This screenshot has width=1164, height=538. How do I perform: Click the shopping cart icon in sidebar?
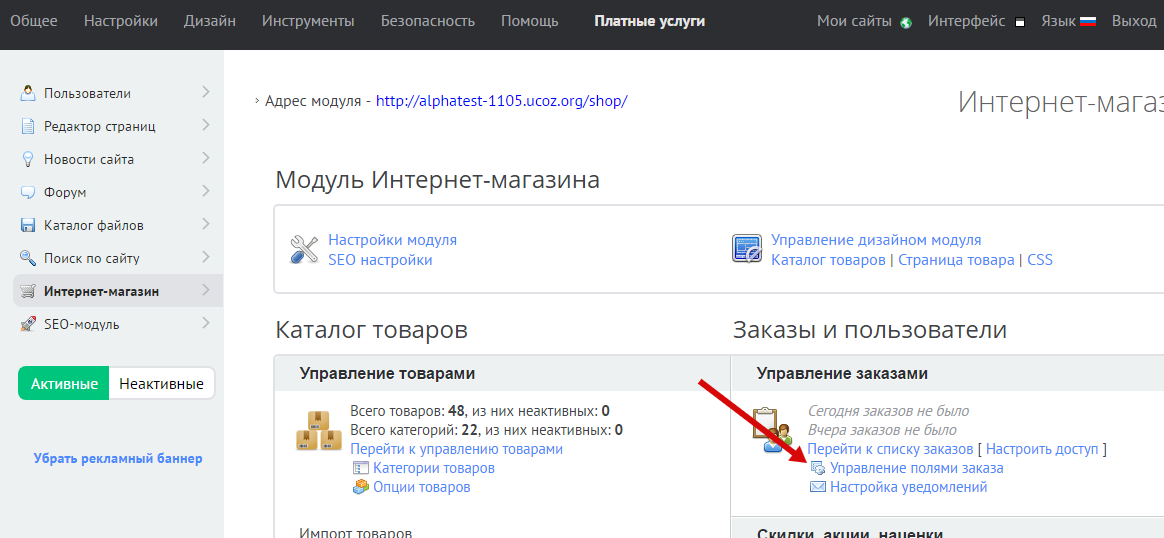click(x=28, y=291)
